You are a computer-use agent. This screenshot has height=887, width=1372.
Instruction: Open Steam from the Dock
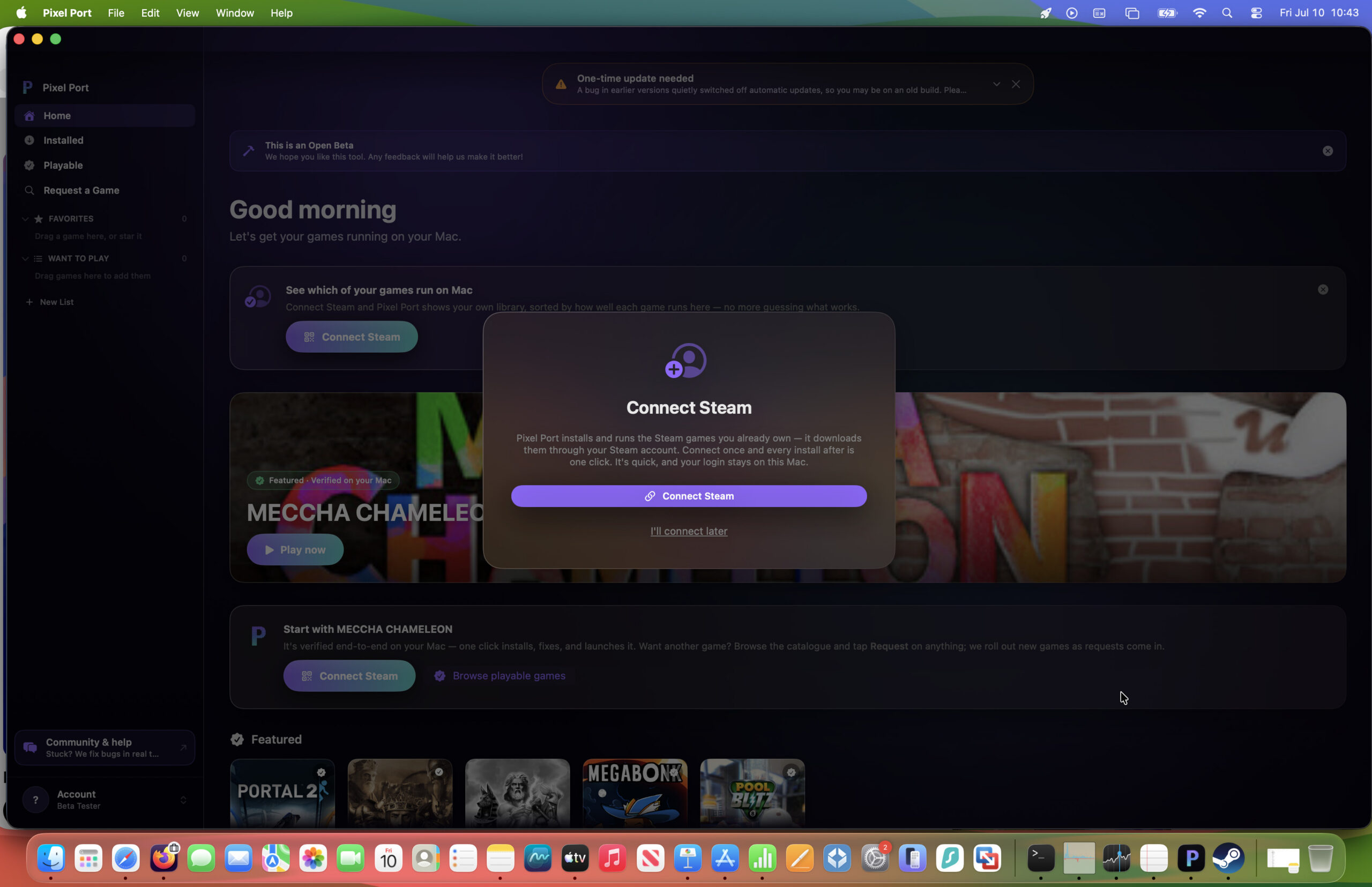click(x=1229, y=858)
